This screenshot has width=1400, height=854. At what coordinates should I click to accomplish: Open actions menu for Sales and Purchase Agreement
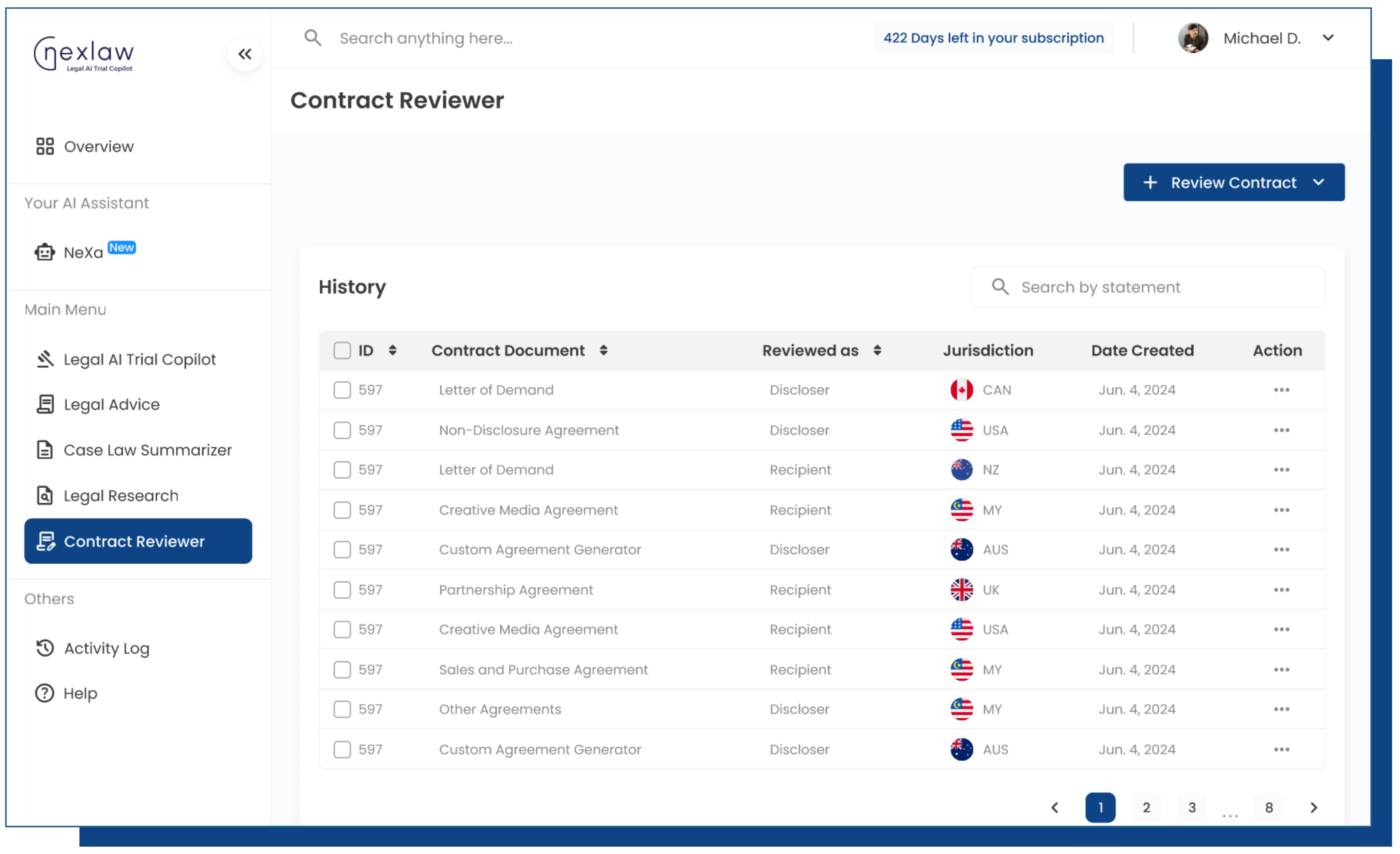1281,670
